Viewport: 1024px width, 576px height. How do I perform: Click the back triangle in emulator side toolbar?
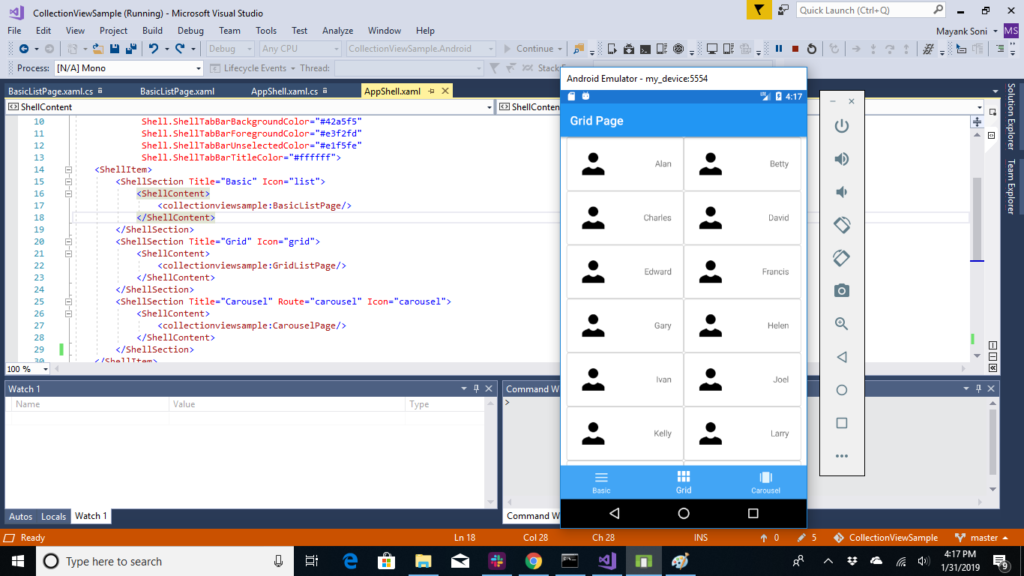842,357
